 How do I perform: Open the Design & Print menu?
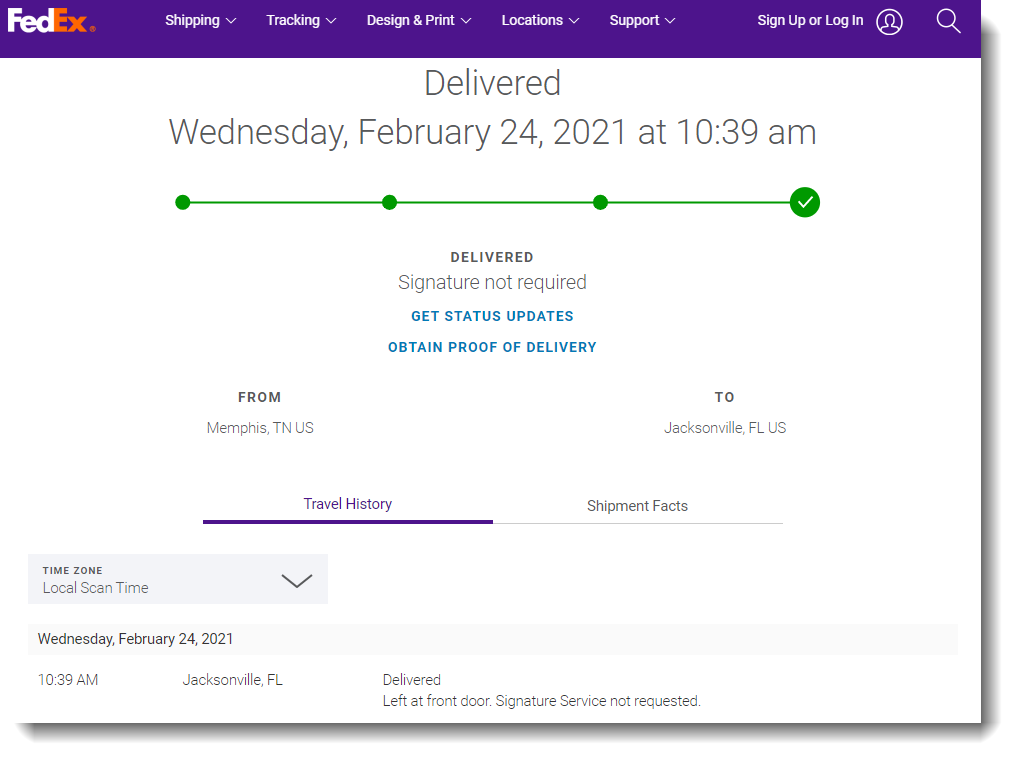418,20
